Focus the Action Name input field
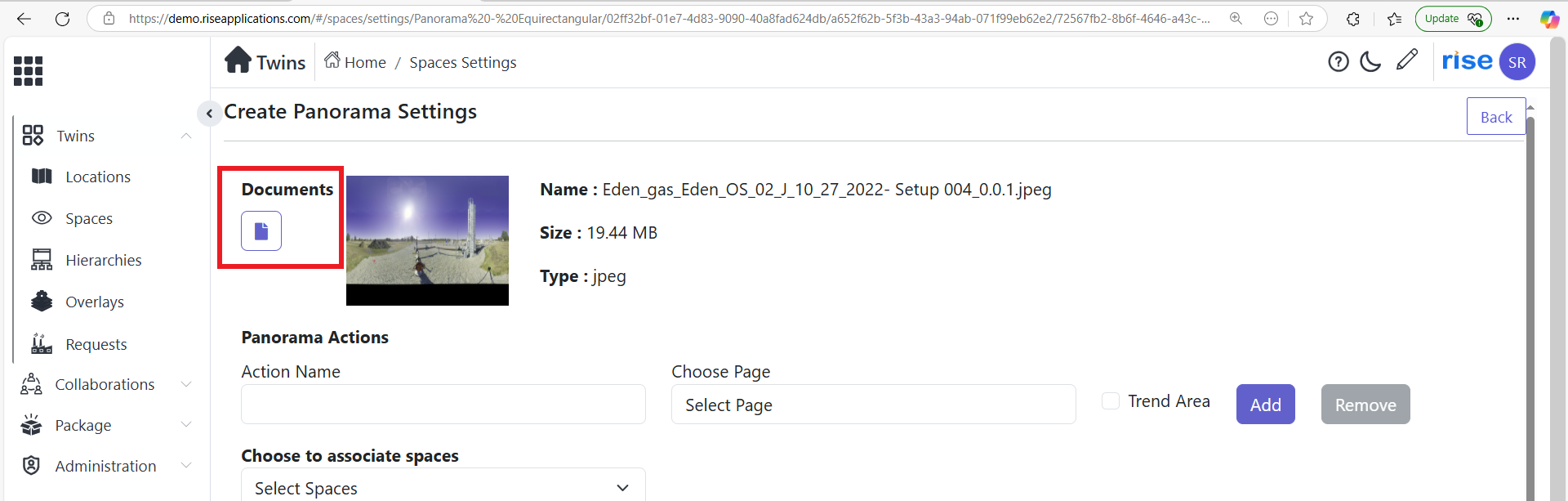Screen dimensions: 1568x501 coord(443,405)
